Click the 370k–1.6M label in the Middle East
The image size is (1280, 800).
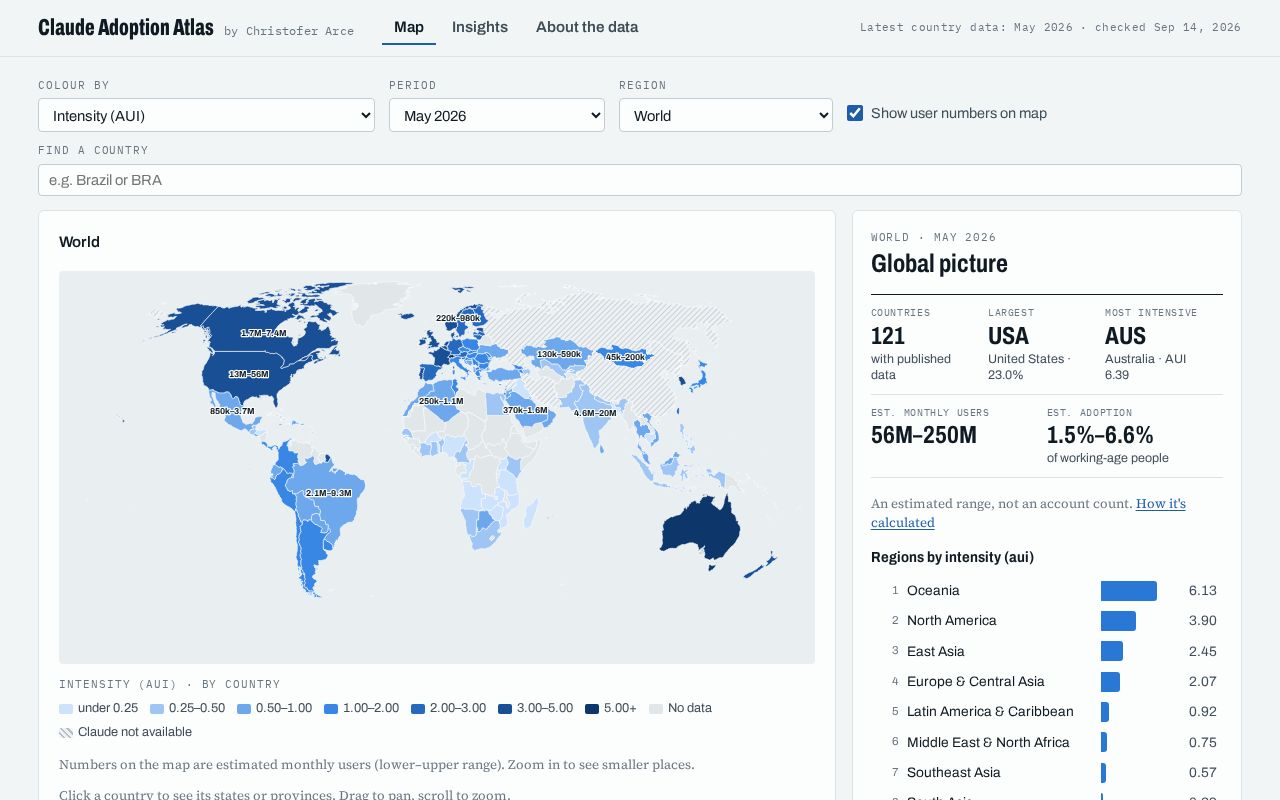click(x=525, y=410)
